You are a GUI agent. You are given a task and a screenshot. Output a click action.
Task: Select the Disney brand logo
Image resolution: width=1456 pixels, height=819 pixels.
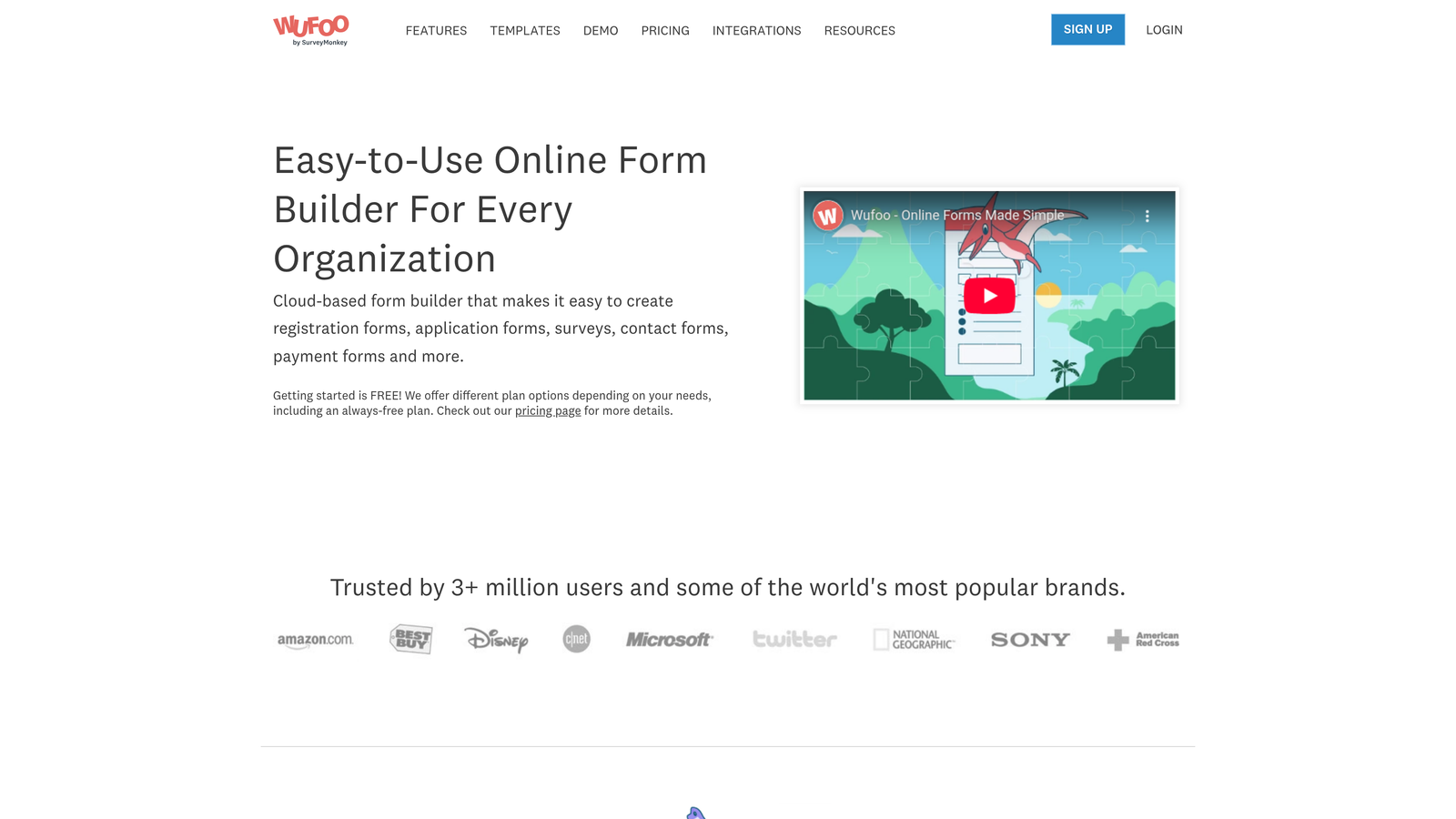(496, 640)
